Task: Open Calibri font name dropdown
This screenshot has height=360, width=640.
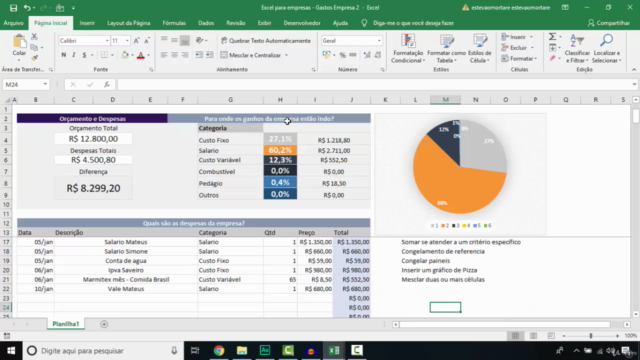Action: [x=107, y=41]
